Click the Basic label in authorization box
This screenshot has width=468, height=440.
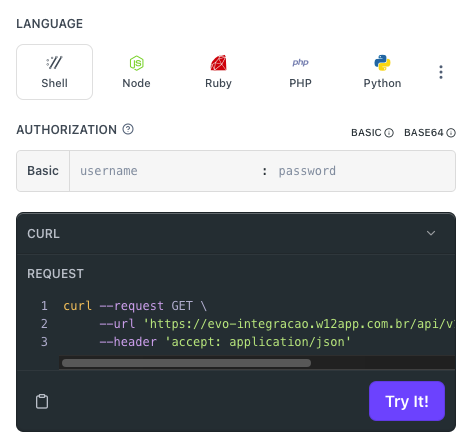[43, 171]
